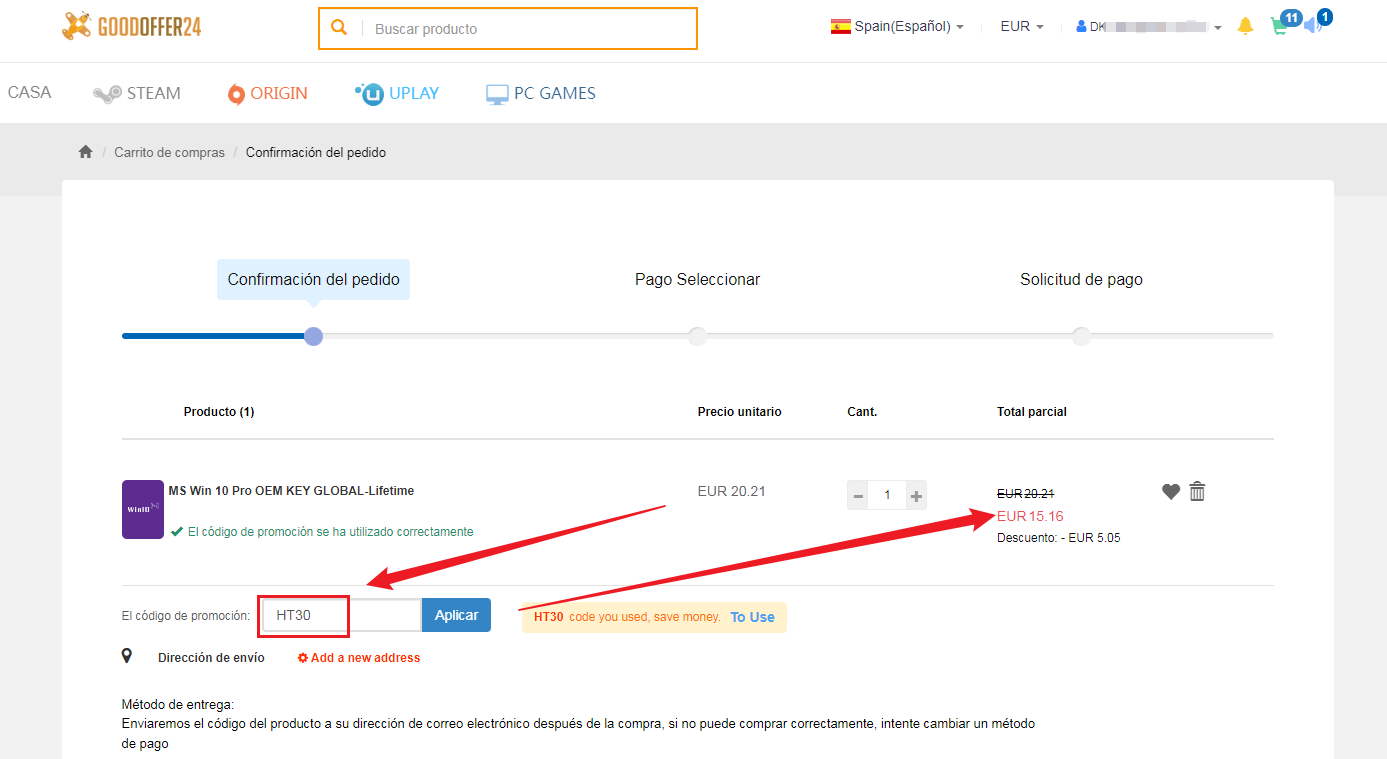Screen dimensions: 1387x759
Task: Click the home breadcrumb icon
Action: (85, 152)
